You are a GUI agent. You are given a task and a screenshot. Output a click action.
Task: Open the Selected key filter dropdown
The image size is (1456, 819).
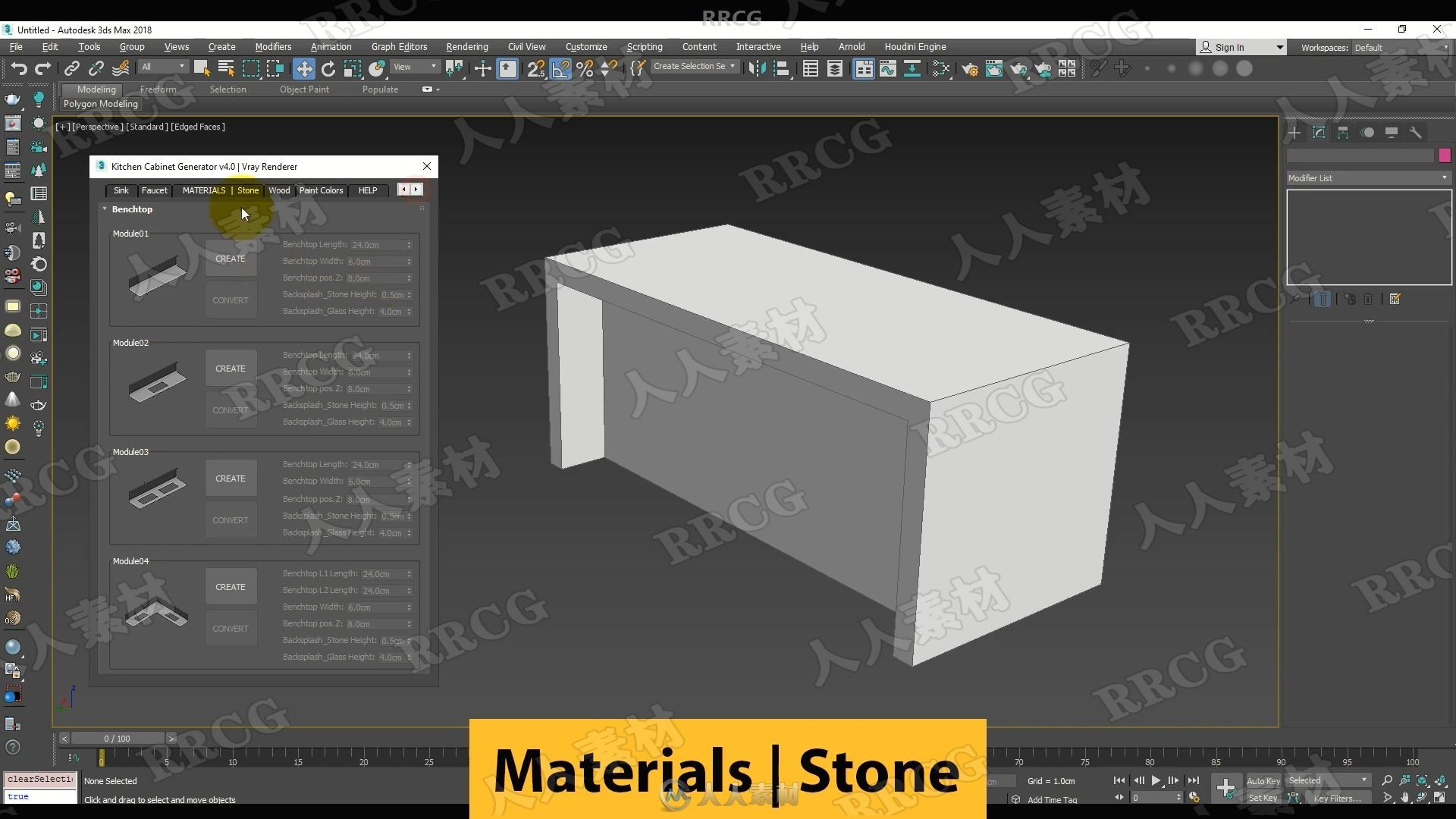(1327, 780)
